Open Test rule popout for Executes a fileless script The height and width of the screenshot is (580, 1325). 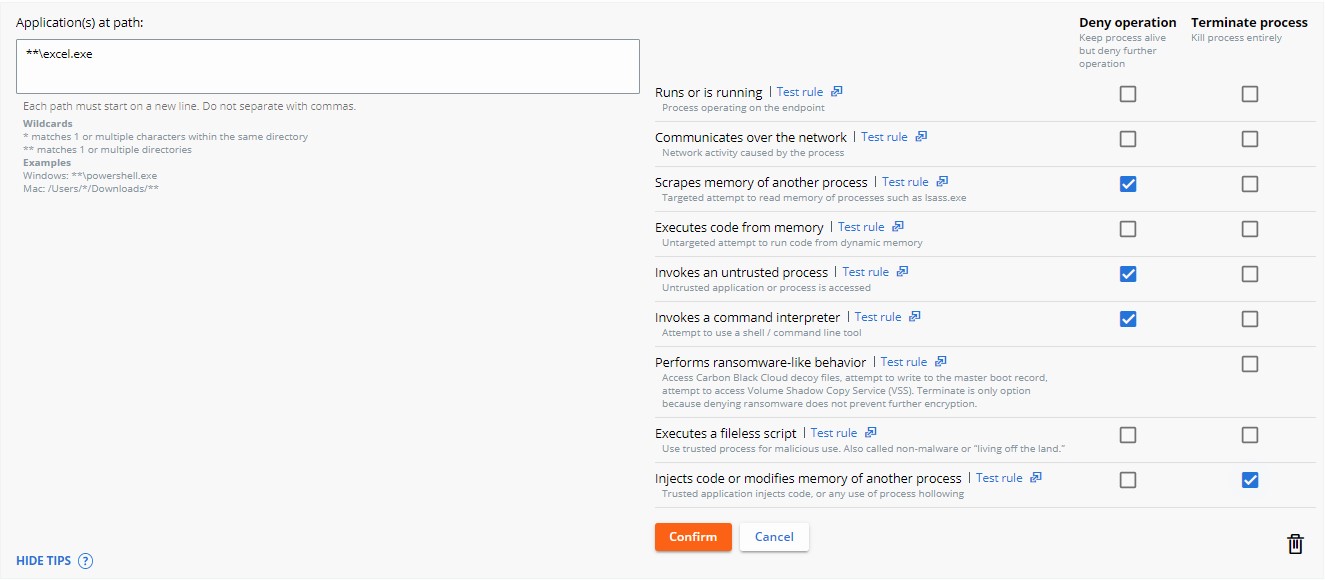click(833, 432)
